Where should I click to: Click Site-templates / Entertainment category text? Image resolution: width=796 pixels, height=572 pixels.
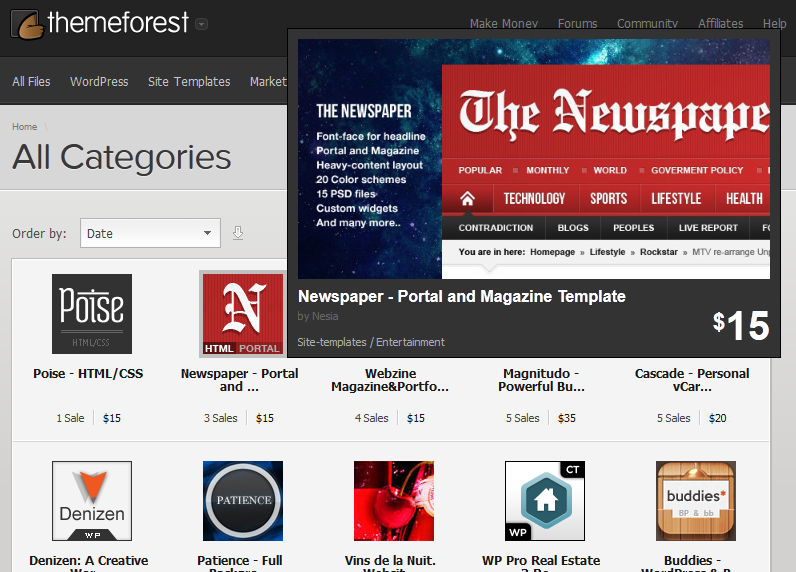coord(371,342)
